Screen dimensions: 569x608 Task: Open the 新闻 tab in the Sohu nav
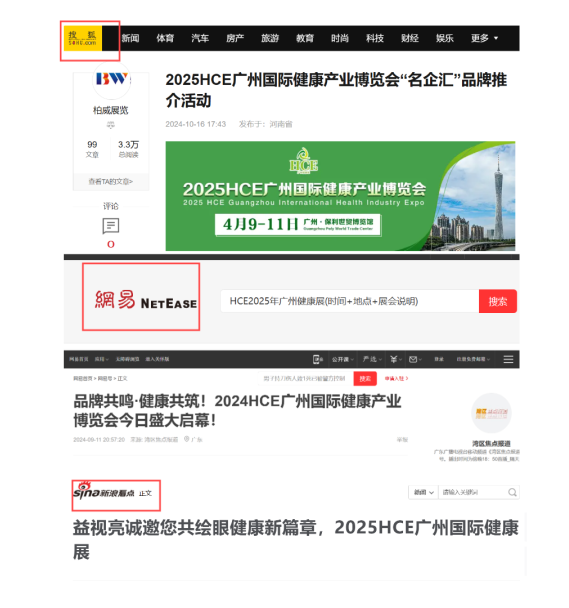point(130,38)
